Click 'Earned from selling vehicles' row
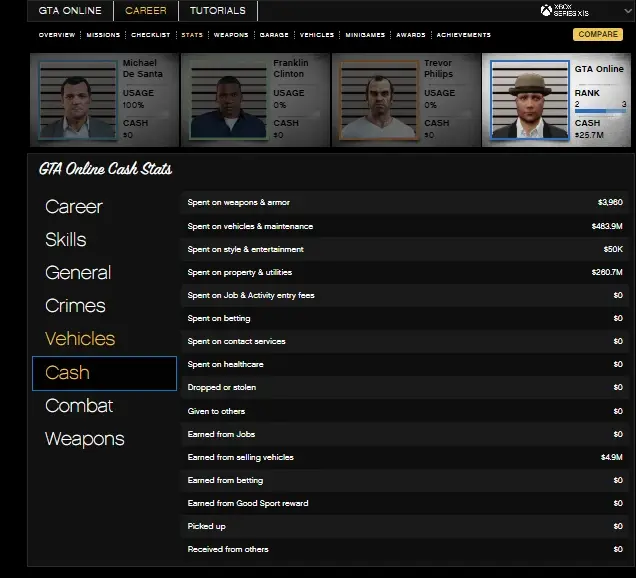Image resolution: width=636 pixels, height=578 pixels. click(x=404, y=457)
